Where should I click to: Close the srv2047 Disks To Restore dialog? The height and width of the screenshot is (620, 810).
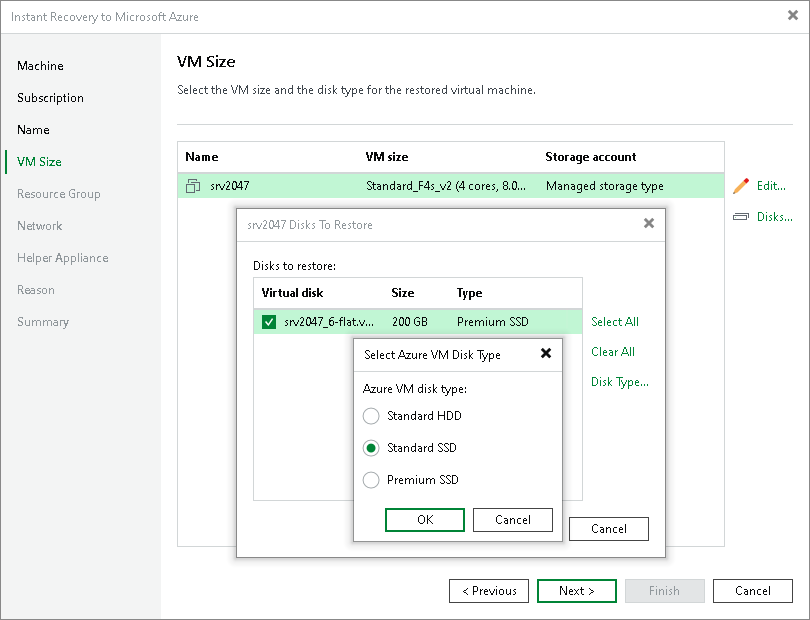point(649,223)
